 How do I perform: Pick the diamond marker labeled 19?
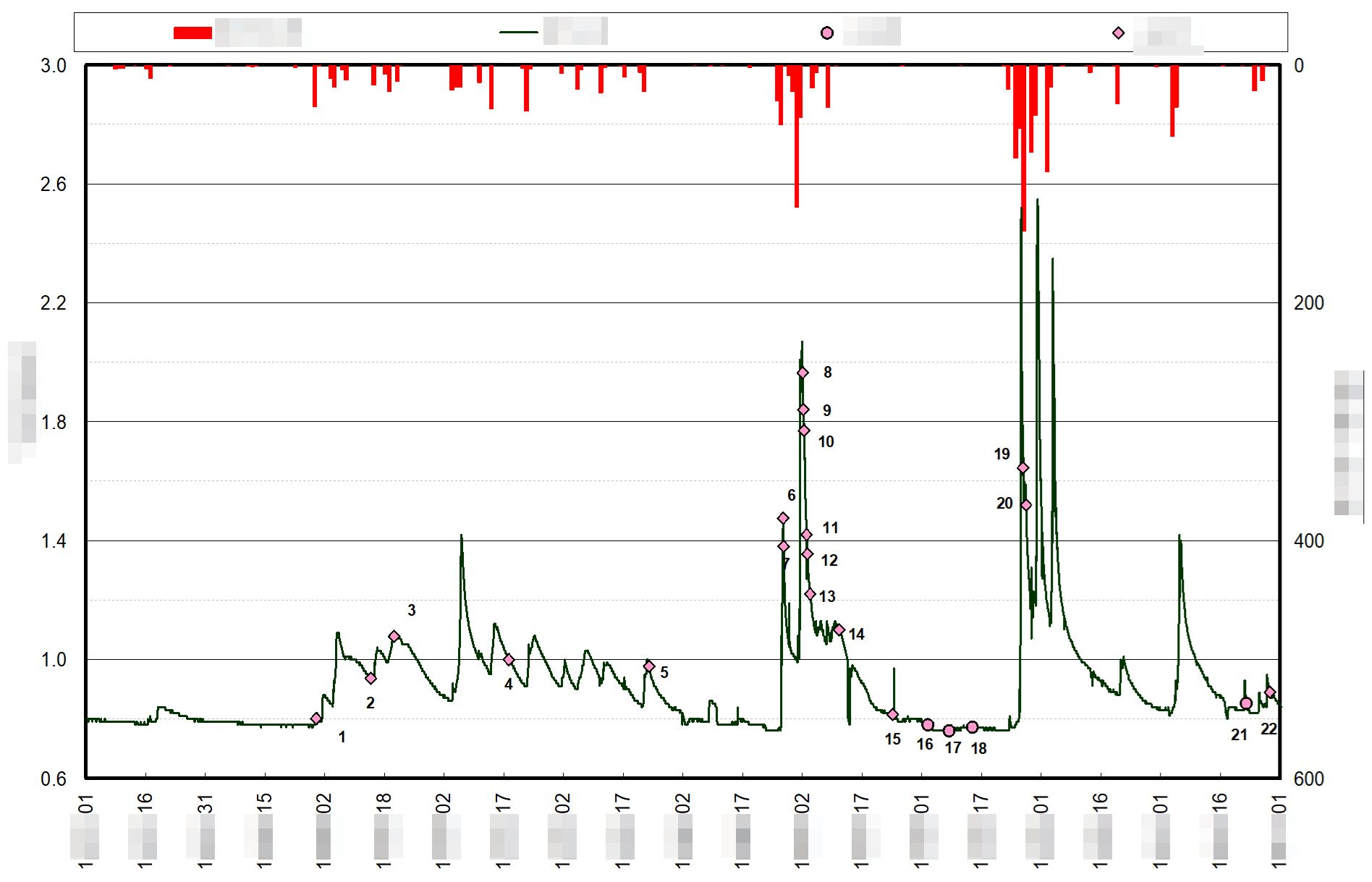point(1023,468)
